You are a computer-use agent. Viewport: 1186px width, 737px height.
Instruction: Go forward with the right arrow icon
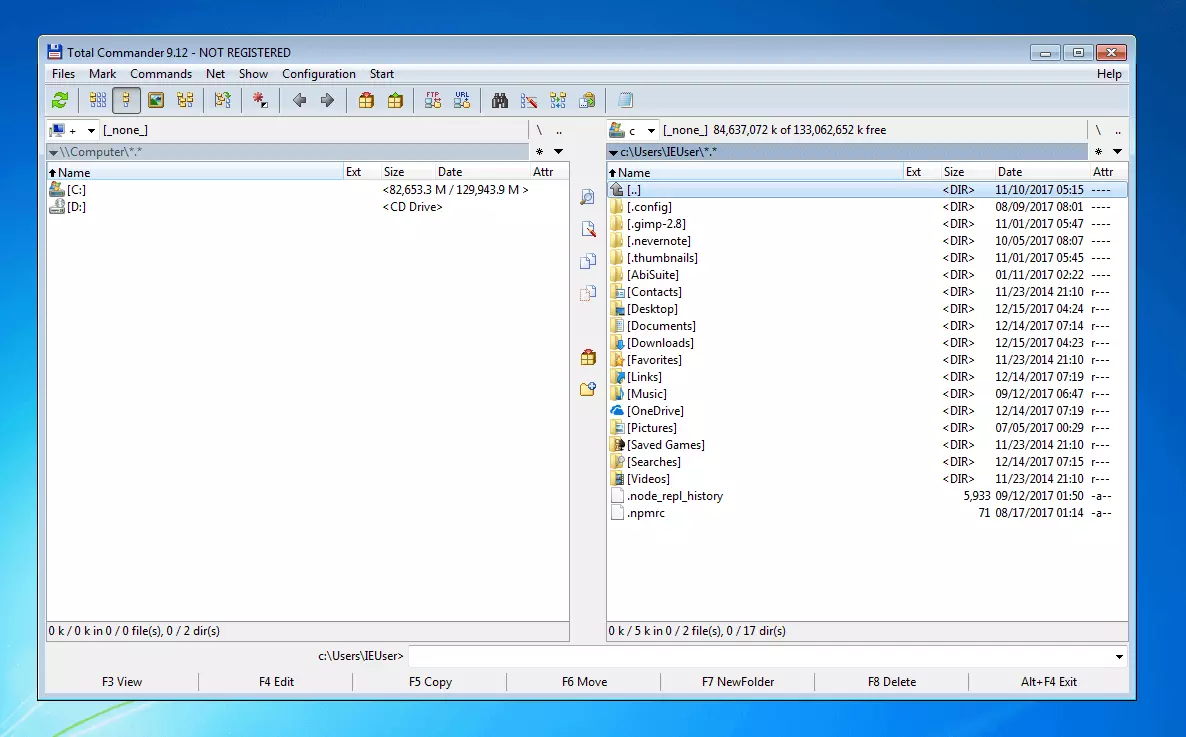click(328, 100)
